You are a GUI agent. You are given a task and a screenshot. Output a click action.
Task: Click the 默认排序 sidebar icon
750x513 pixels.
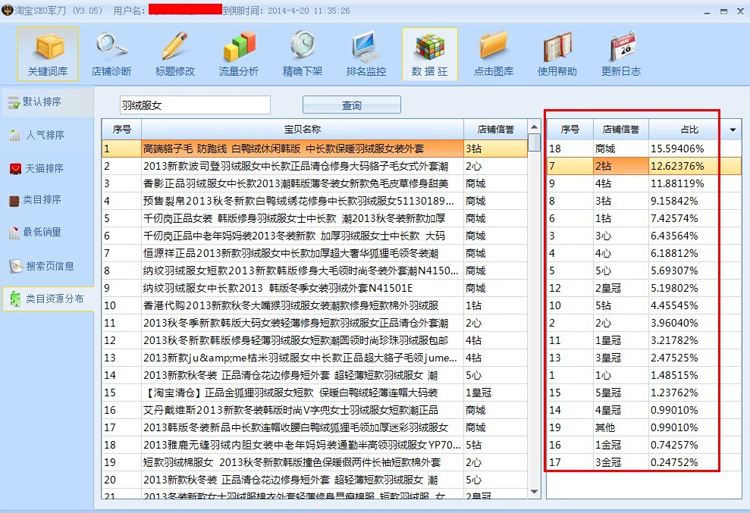14,102
